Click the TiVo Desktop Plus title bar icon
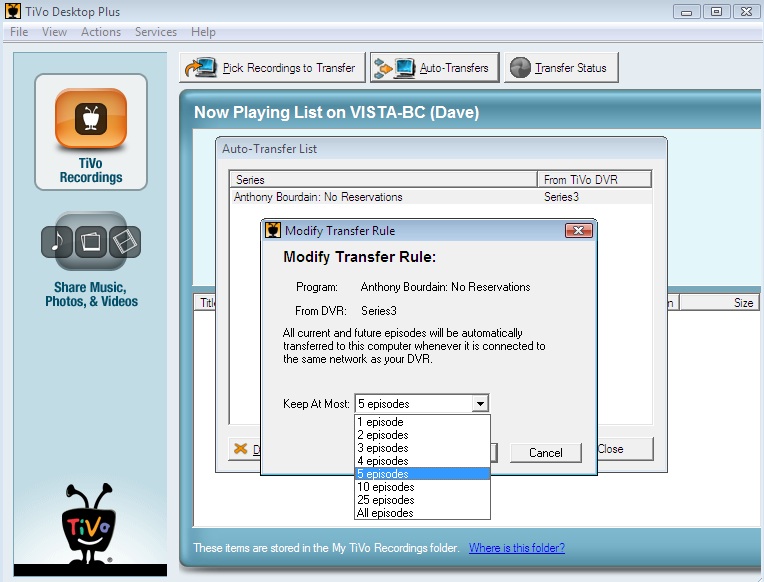 [13, 11]
